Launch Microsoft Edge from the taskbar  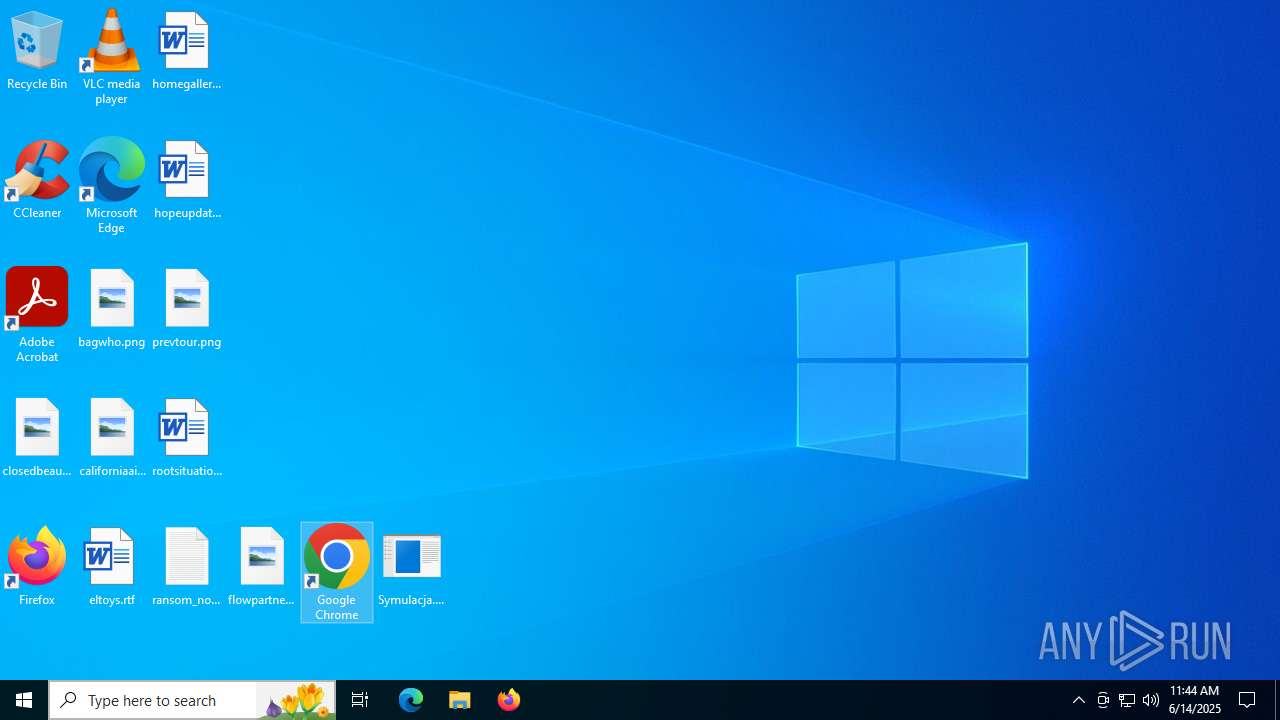pyautogui.click(x=411, y=700)
